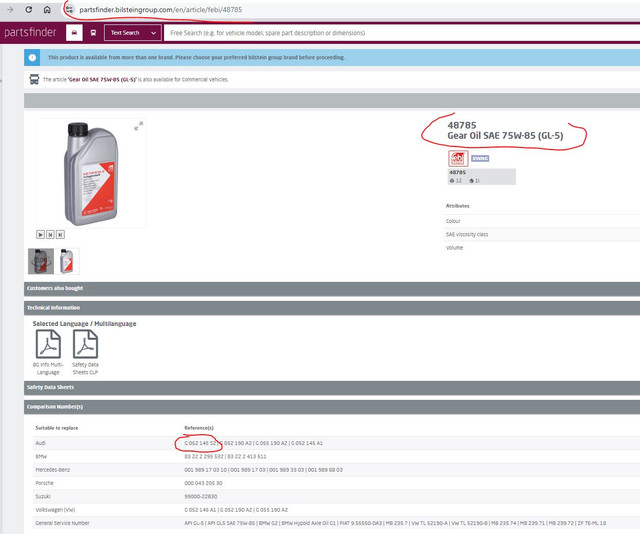Screen dimensions: 640x534
Task: Choose the febi brand logo
Action: coord(458,158)
